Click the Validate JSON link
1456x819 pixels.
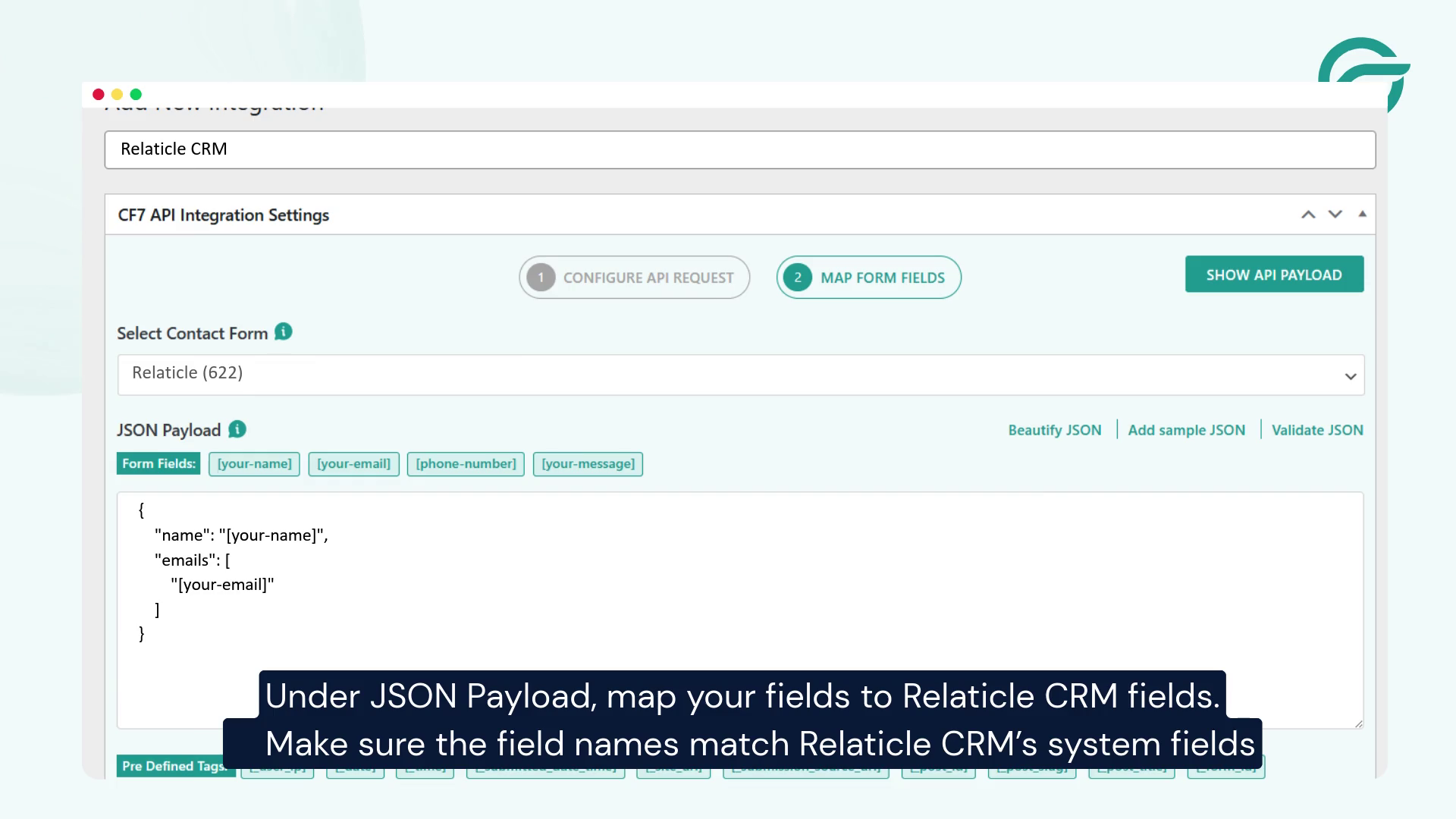(1317, 430)
